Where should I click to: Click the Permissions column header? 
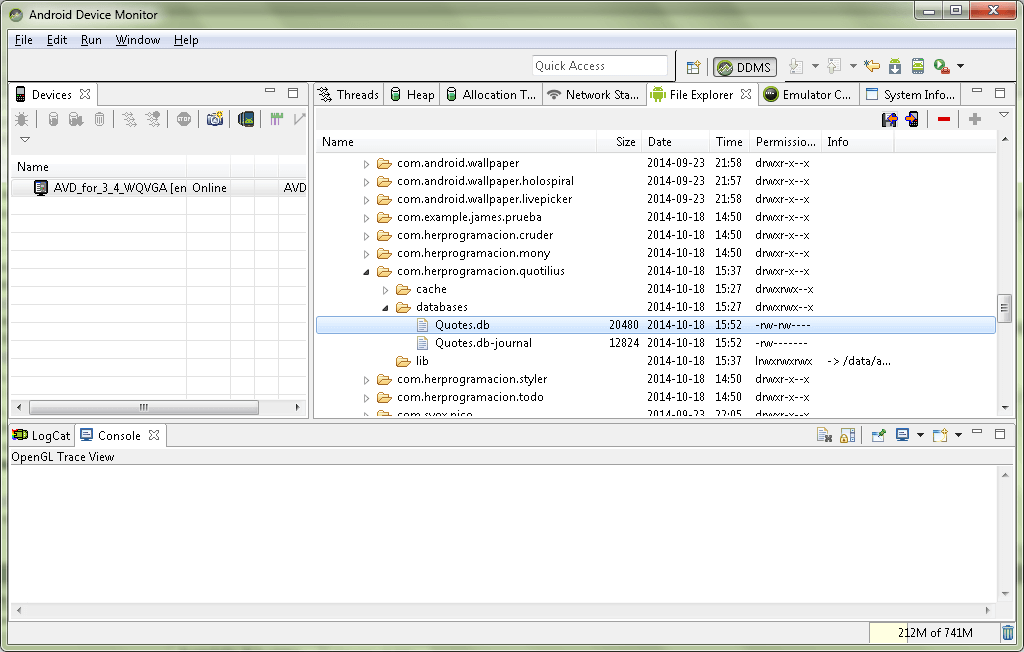coord(786,142)
